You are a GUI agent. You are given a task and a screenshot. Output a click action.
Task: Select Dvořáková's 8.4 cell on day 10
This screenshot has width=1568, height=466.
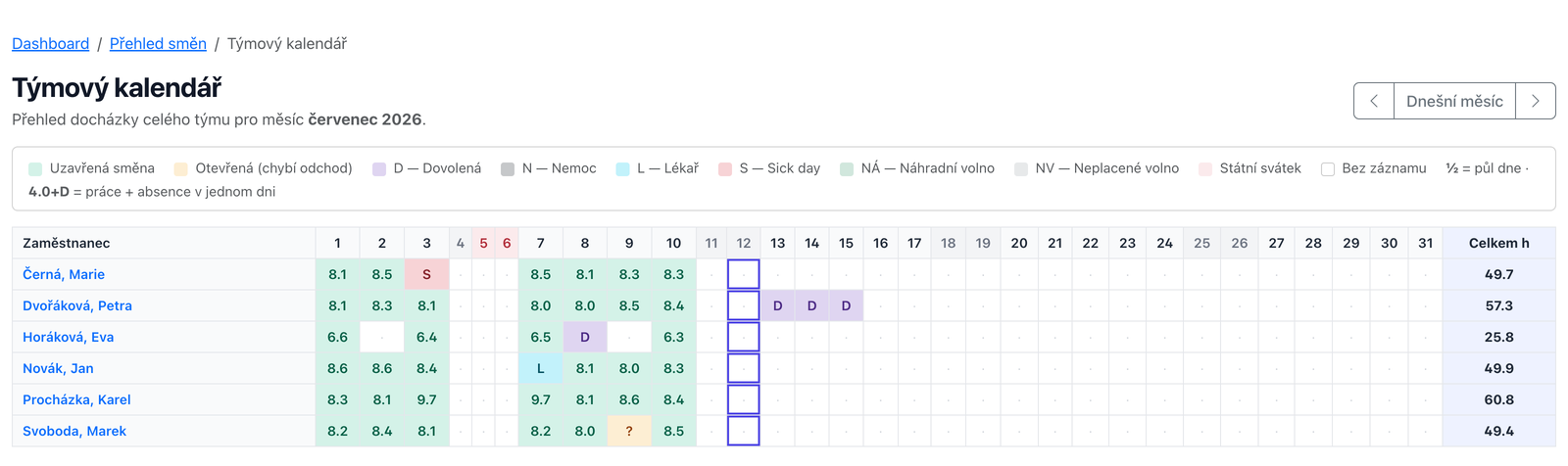pyautogui.click(x=673, y=305)
